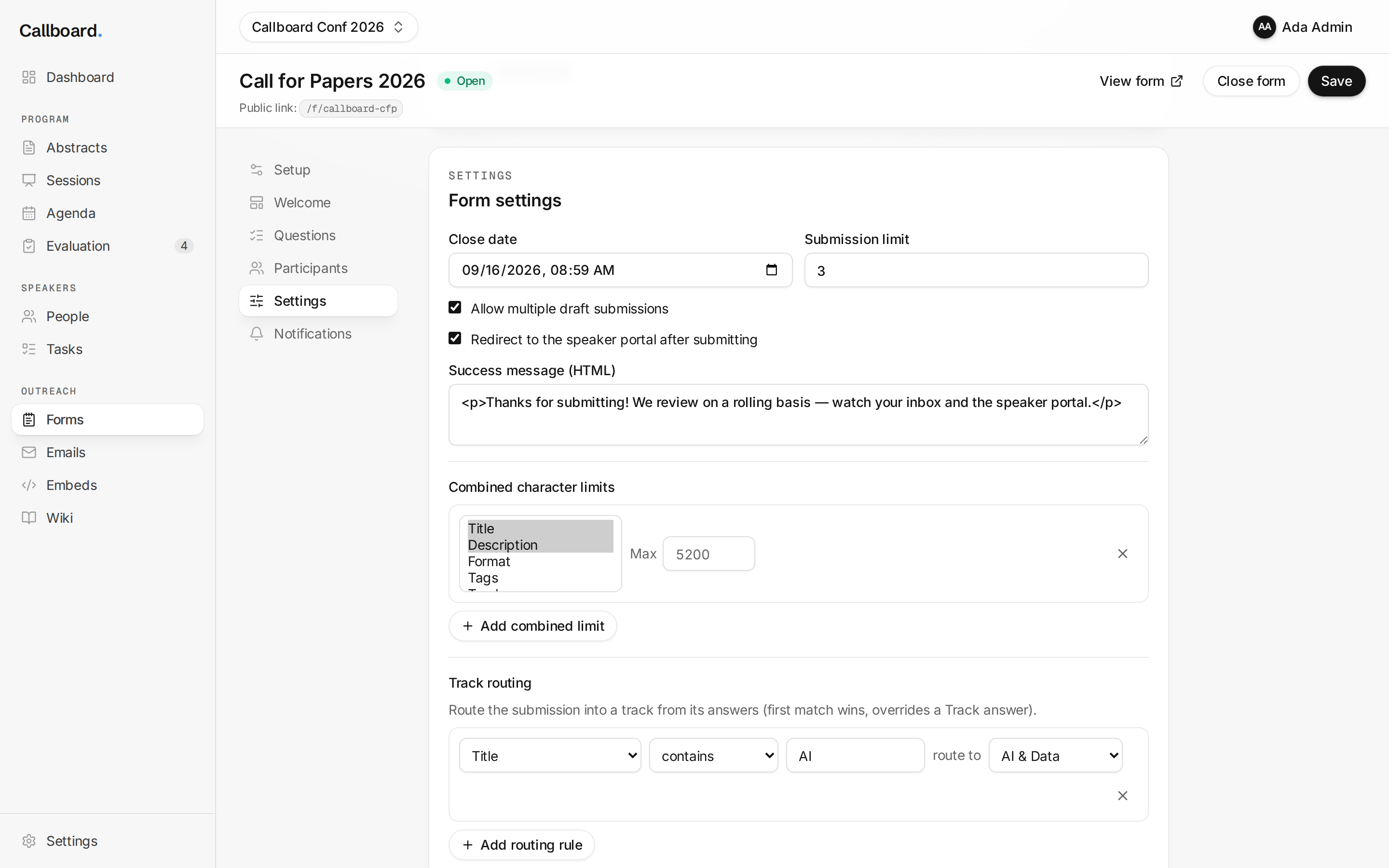Click the Close date input field

pyautogui.click(x=620, y=270)
